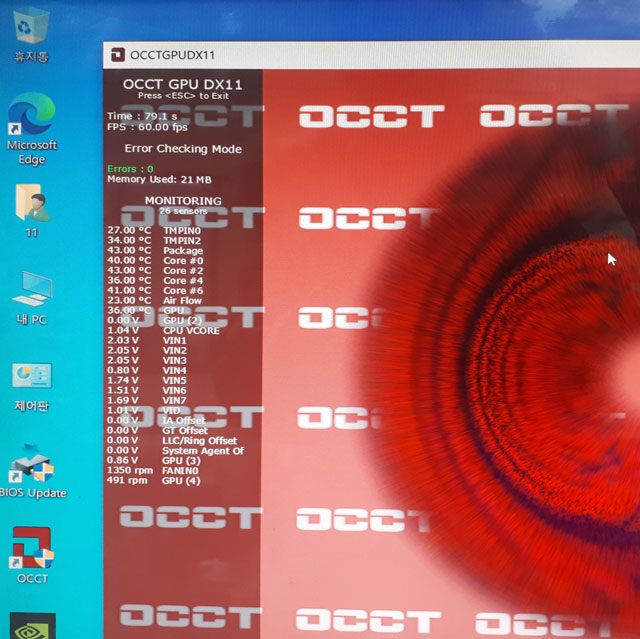The width and height of the screenshot is (640, 639).
Task: Select the VIN6 1.51 V row
Action: 147,390
